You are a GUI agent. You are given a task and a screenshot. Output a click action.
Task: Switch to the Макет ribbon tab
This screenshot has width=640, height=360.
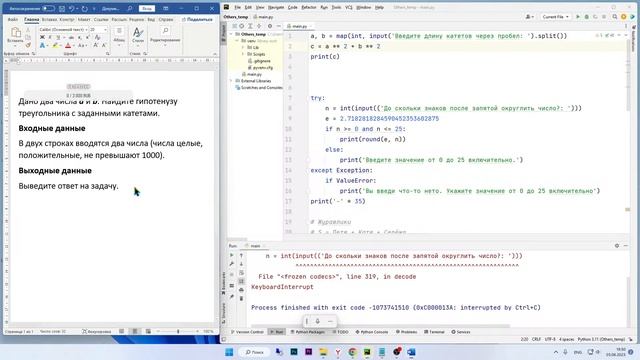[84, 19]
